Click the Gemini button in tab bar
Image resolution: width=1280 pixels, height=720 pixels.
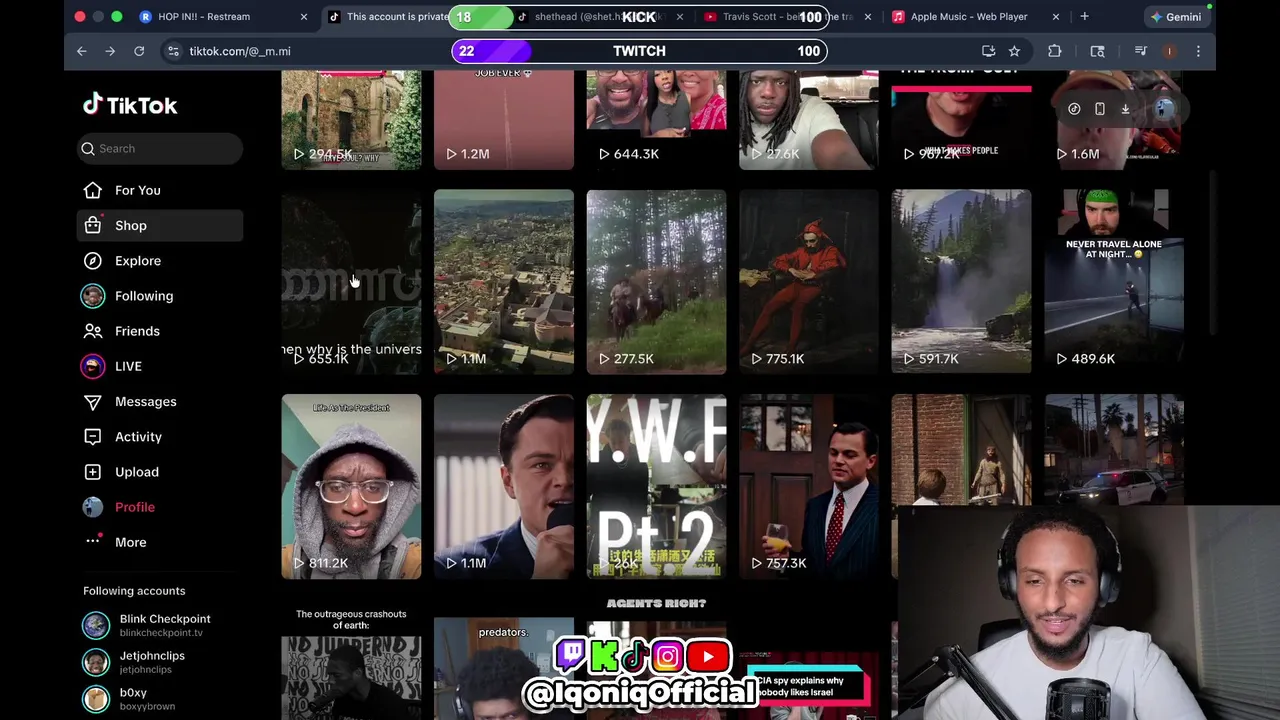click(x=1175, y=16)
